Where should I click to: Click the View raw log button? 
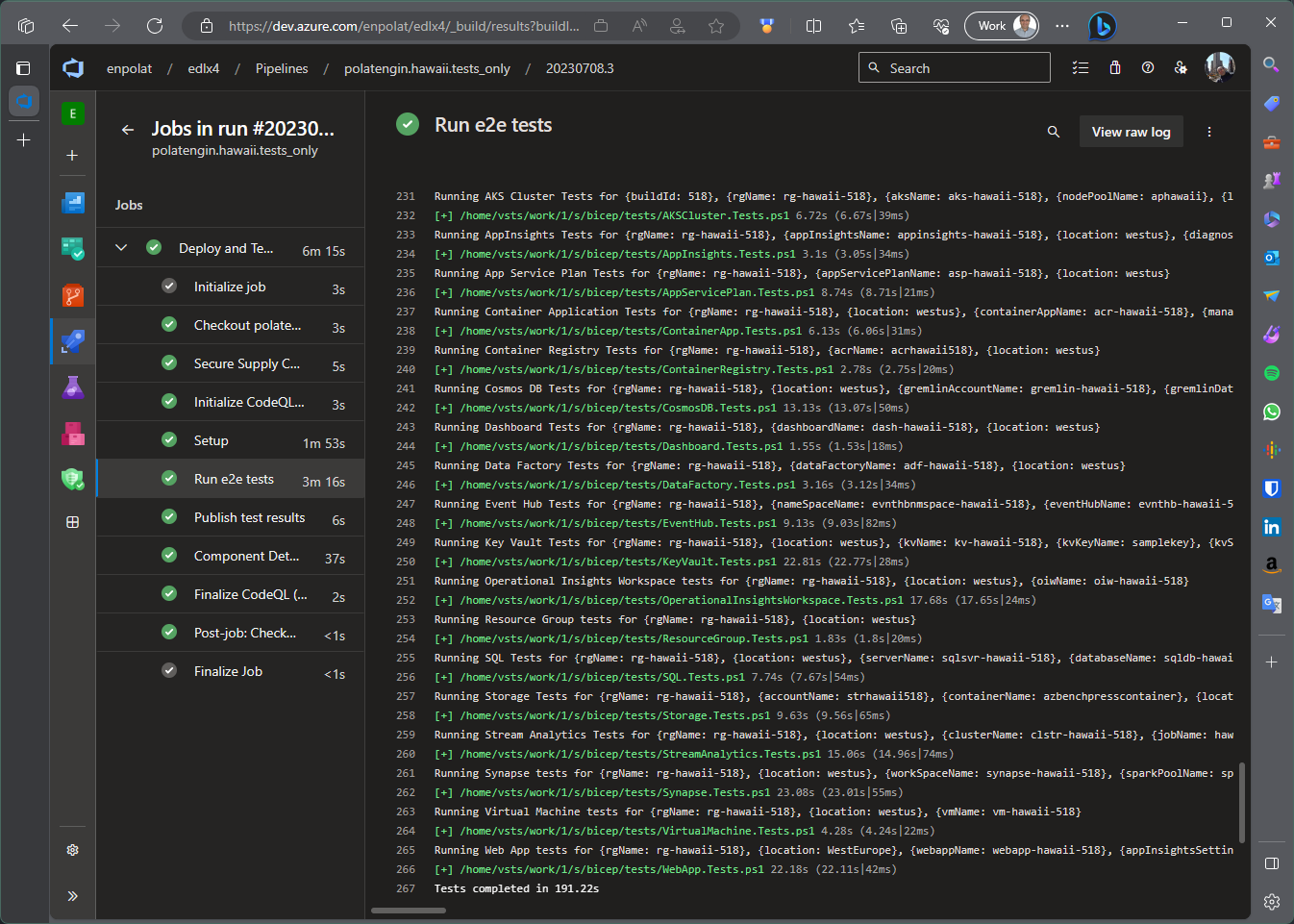pyautogui.click(x=1131, y=132)
